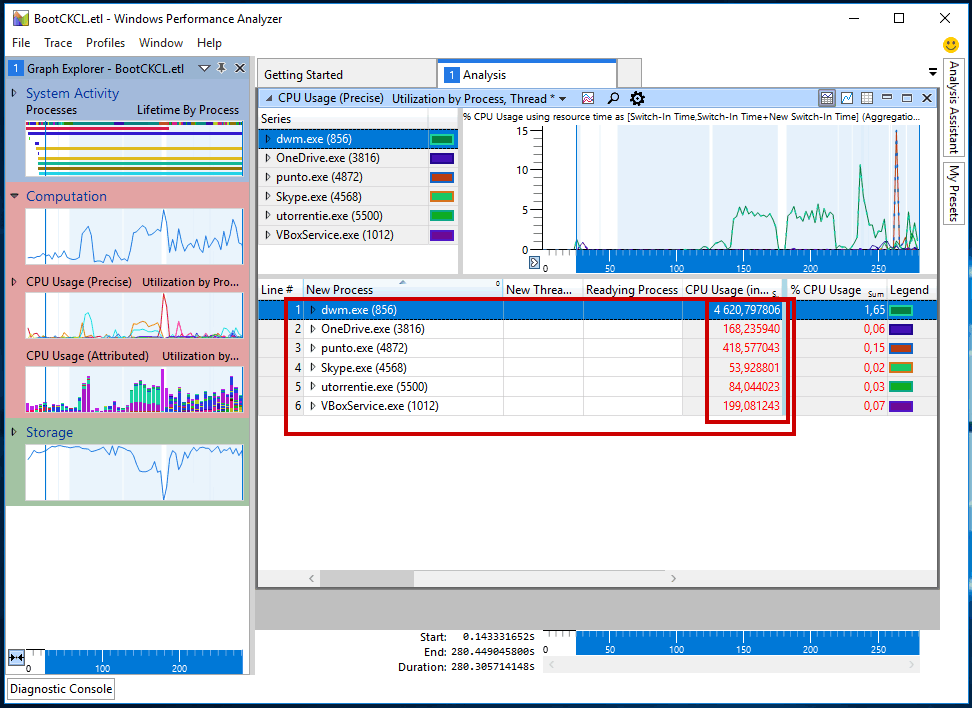Click OneDrive.exe legend swatch in table

coord(901,330)
